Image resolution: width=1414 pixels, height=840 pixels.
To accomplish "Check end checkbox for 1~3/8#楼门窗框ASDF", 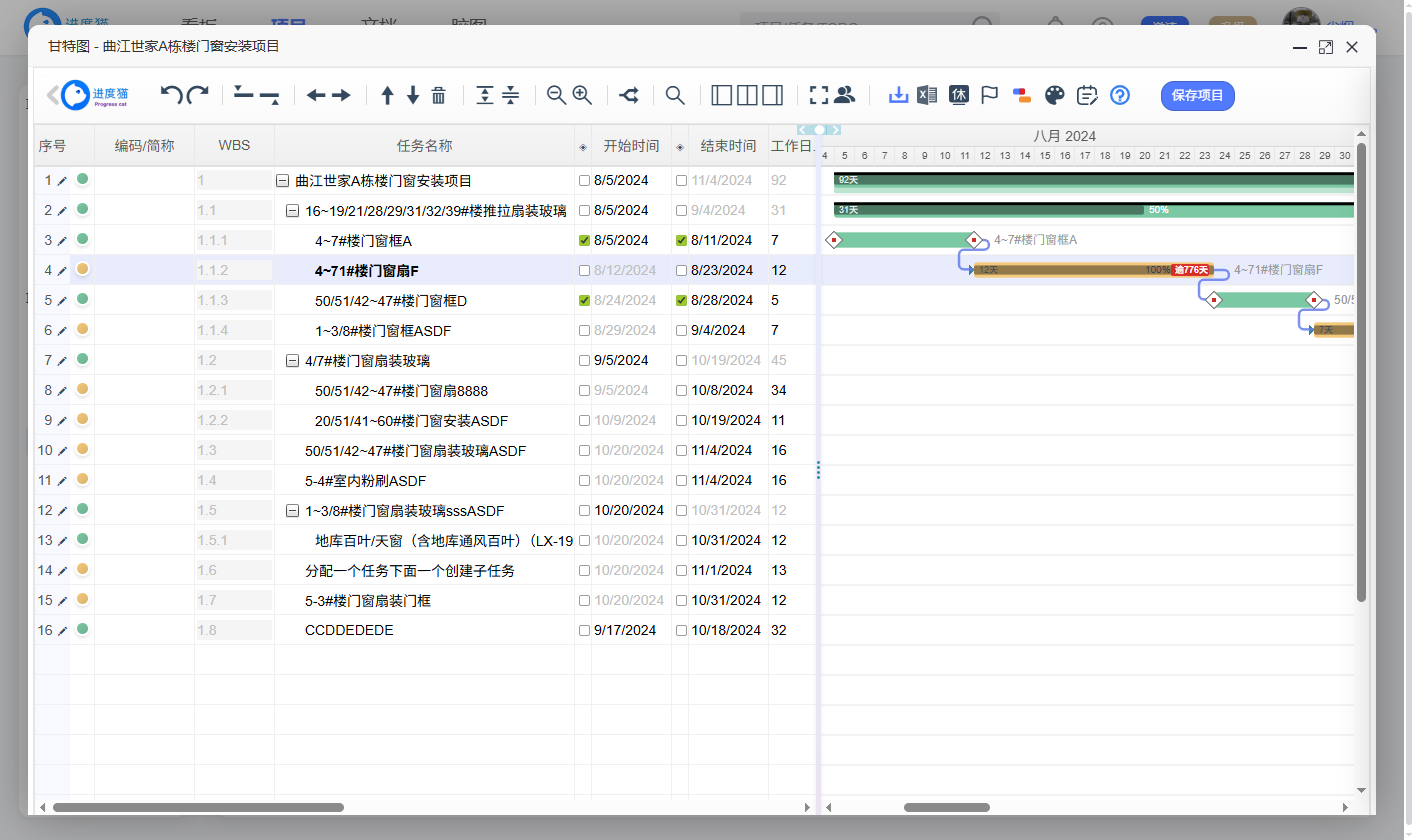I will pos(681,331).
